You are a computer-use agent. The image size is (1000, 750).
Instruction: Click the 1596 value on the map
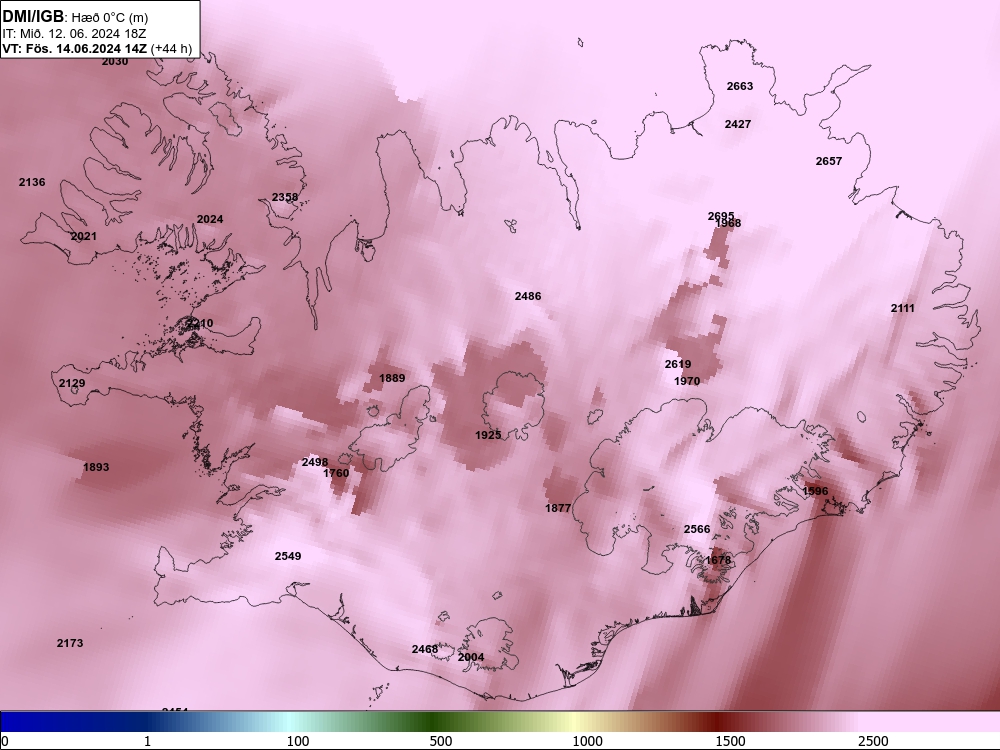pyautogui.click(x=815, y=491)
